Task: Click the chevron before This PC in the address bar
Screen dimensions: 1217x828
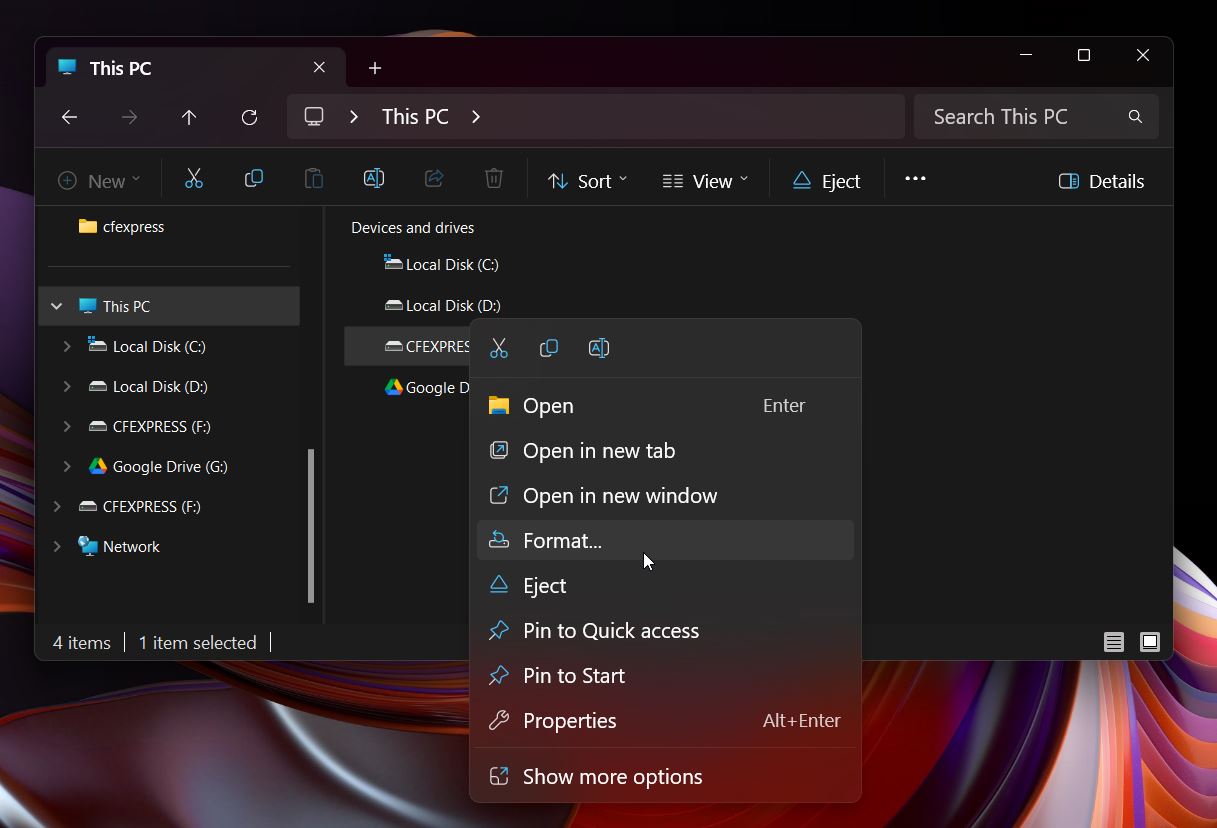Action: (x=354, y=117)
